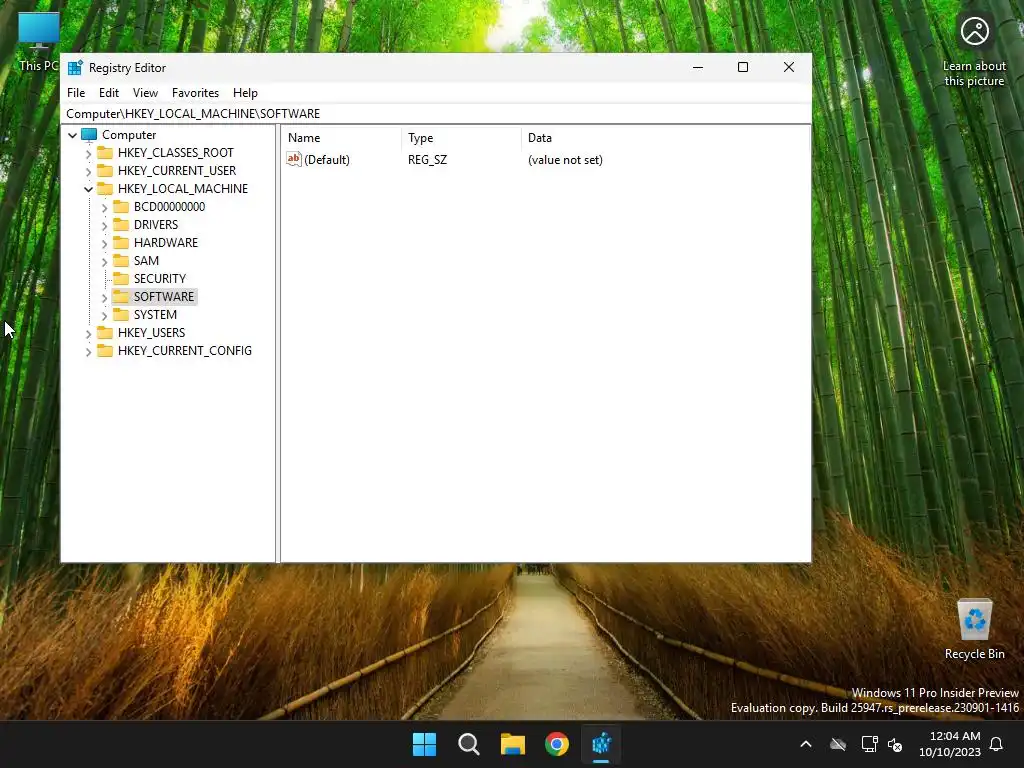Expand the HARDWARE key chevron
The height and width of the screenshot is (768, 1024).
pos(104,243)
